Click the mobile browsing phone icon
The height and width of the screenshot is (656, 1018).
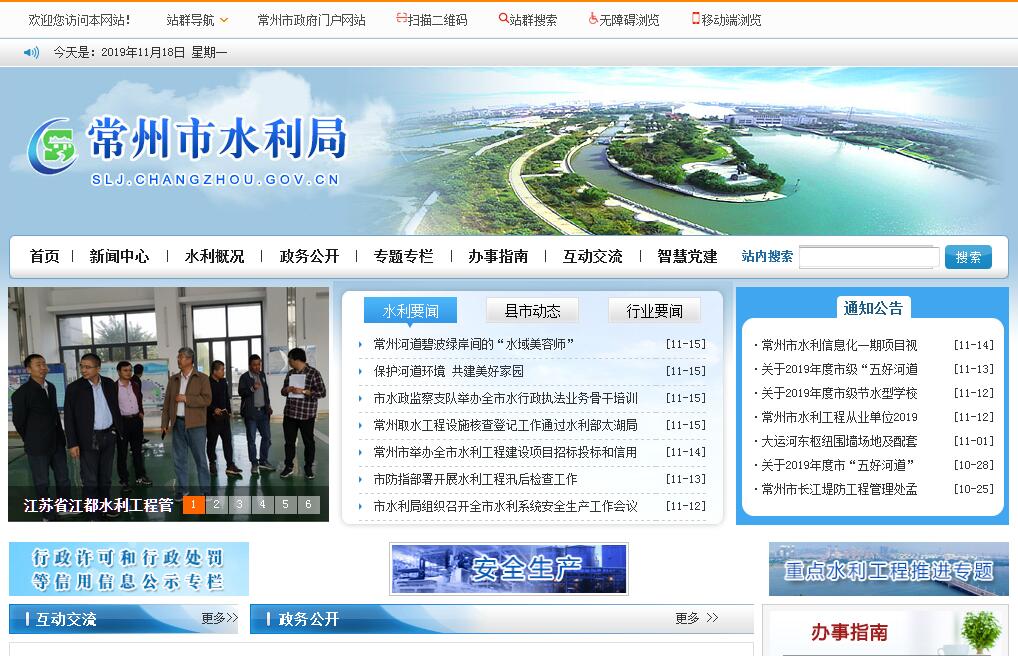[695, 19]
